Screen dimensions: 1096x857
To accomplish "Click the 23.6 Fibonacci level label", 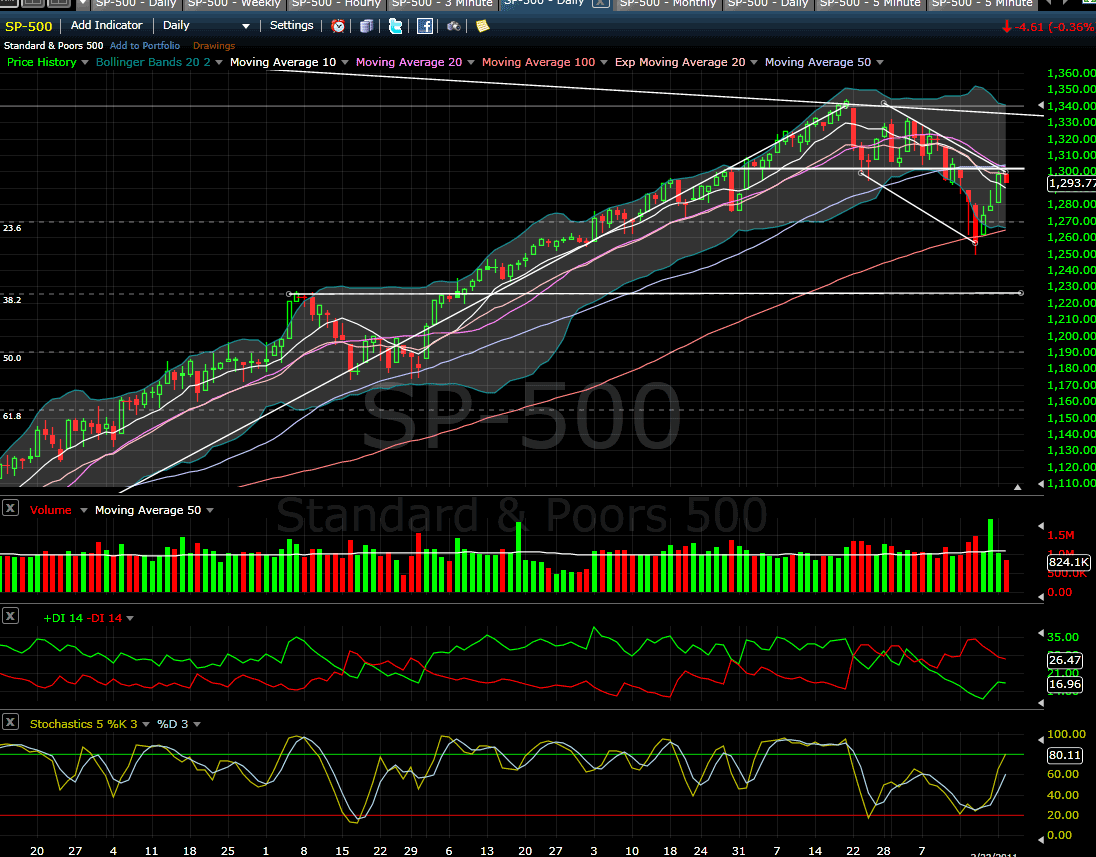I will (12, 228).
